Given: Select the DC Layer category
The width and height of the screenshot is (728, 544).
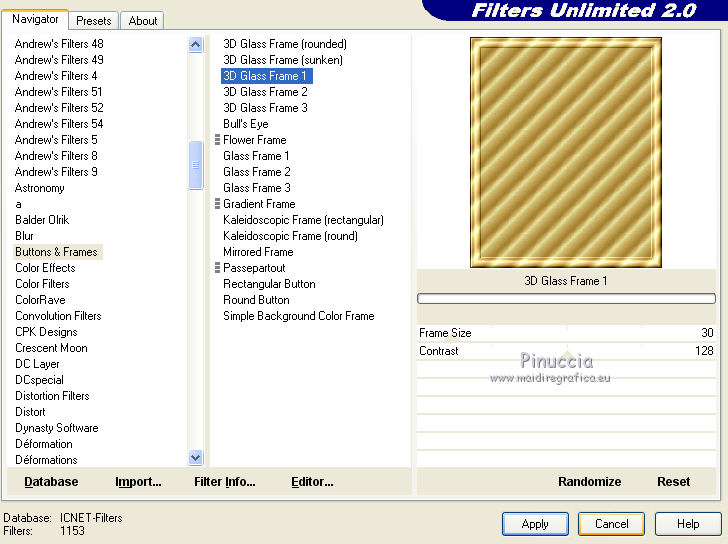Looking at the screenshot, I should (37, 364).
